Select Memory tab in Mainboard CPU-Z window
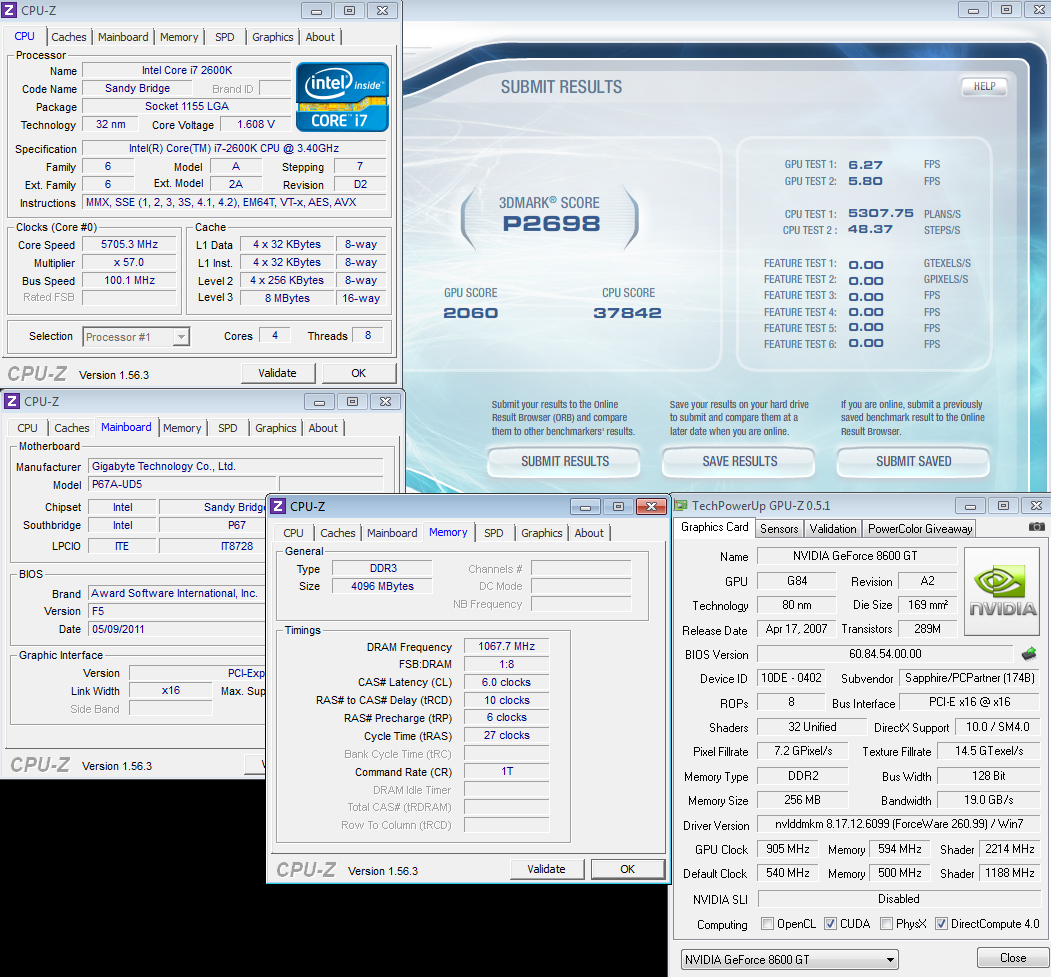1051x977 pixels. (182, 428)
